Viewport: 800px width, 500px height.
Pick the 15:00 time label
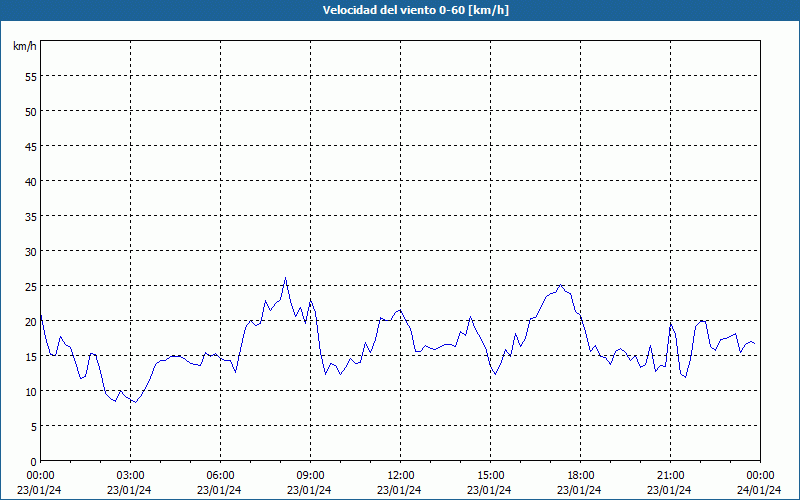click(490, 476)
